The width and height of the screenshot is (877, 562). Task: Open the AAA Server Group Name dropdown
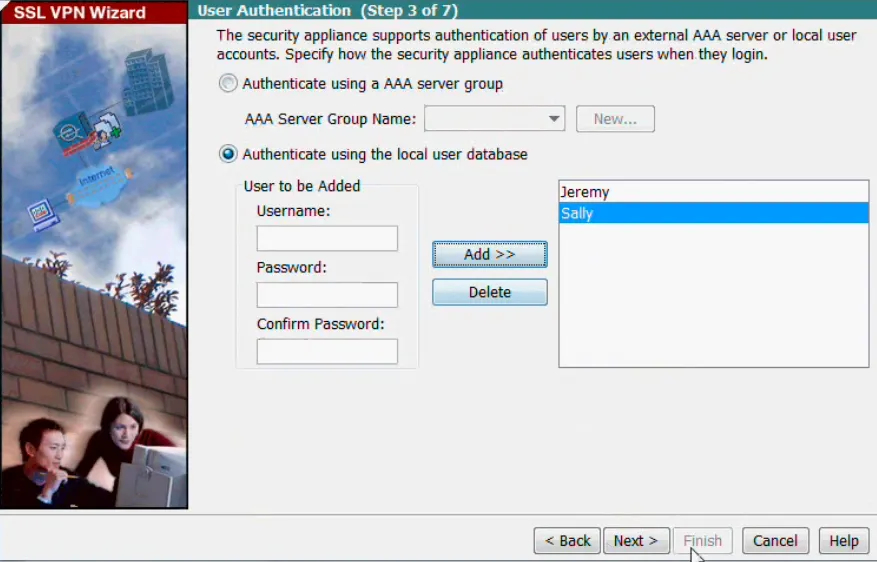494,119
